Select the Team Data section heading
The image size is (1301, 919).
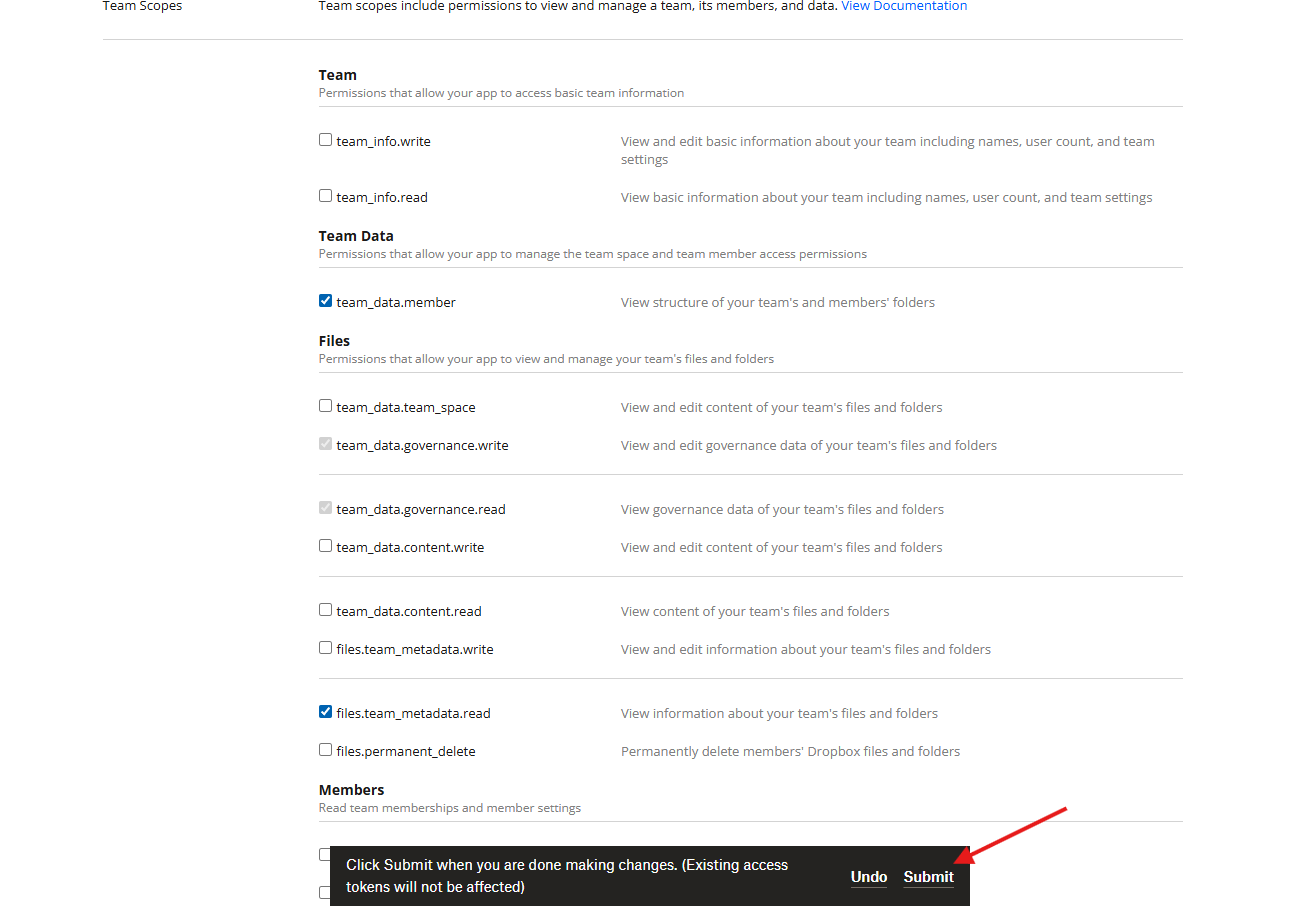356,236
